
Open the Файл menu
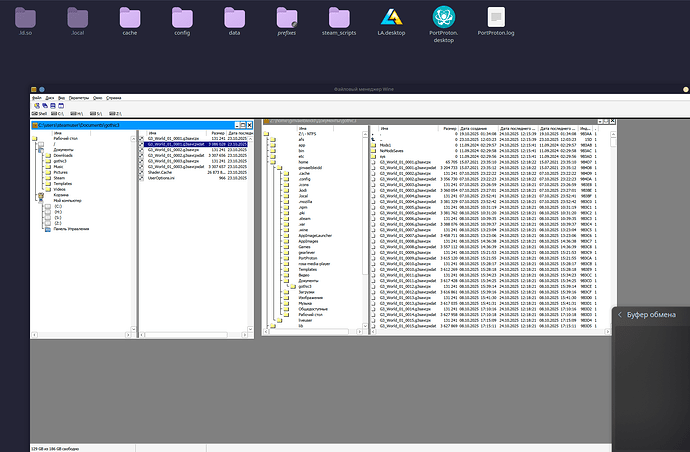click(37, 98)
